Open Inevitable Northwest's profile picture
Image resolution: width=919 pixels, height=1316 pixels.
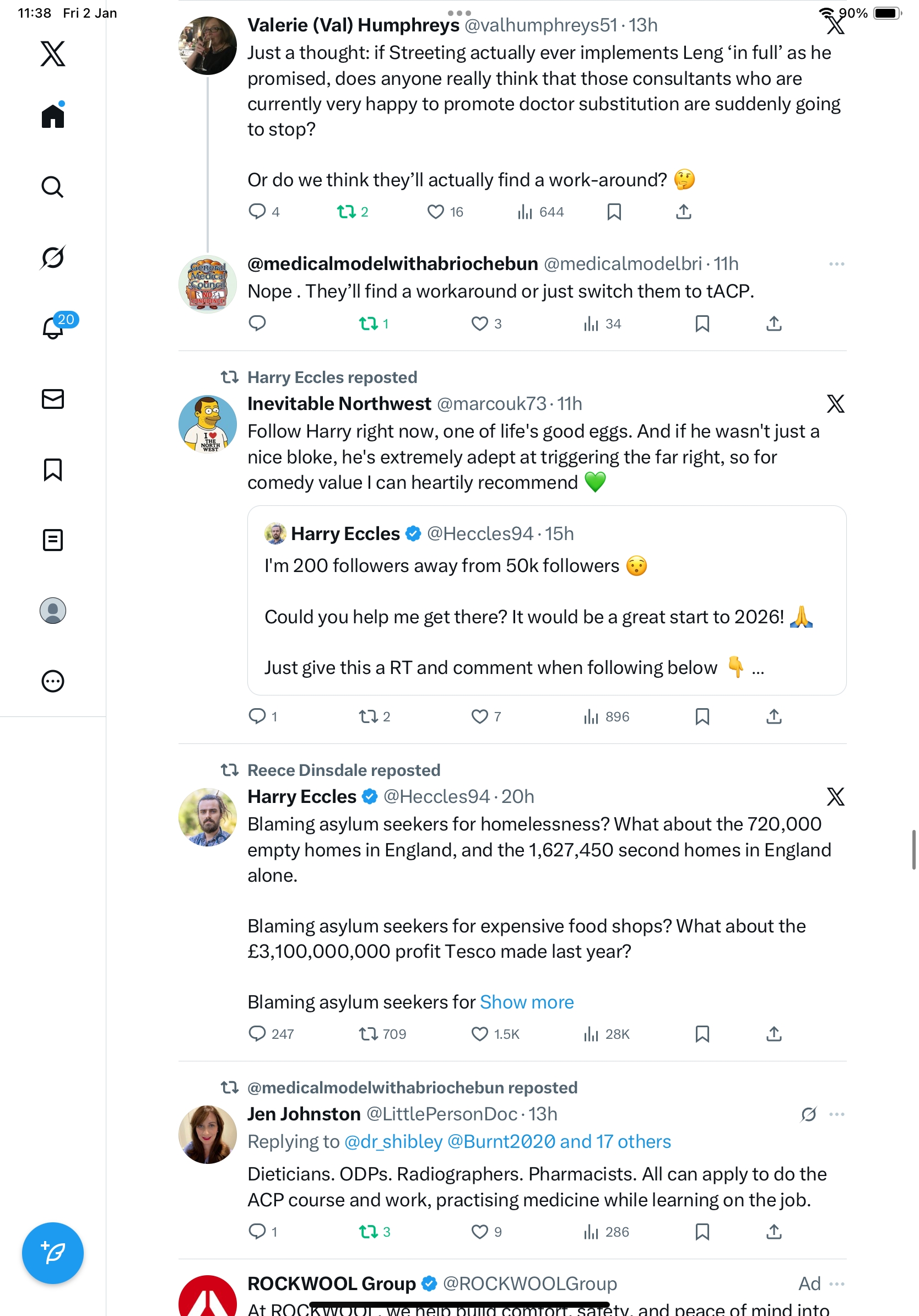[x=207, y=424]
